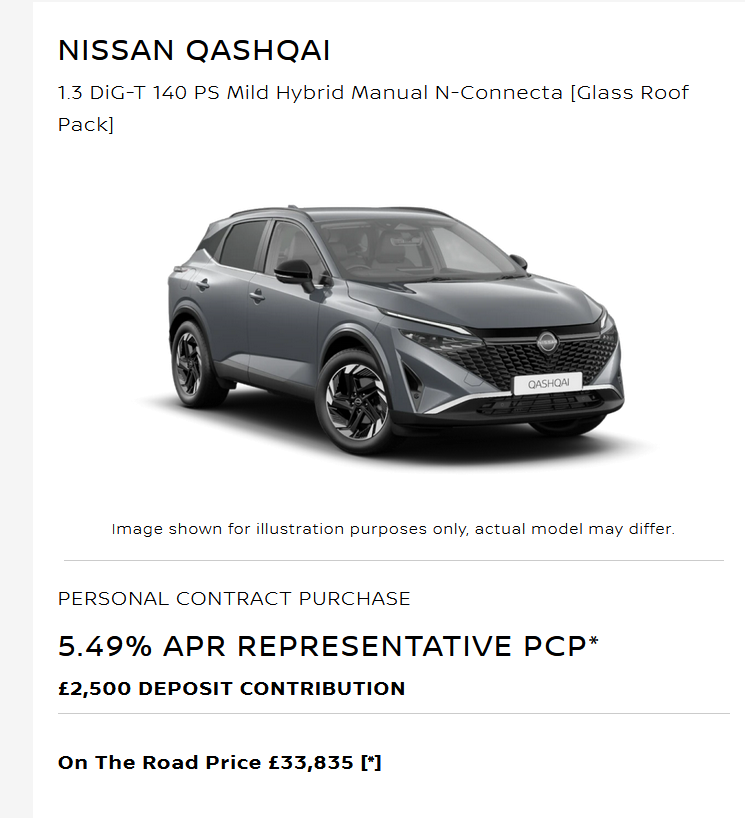Click the car's rear alloy wheel
The width and height of the screenshot is (745, 818).
pos(189,363)
